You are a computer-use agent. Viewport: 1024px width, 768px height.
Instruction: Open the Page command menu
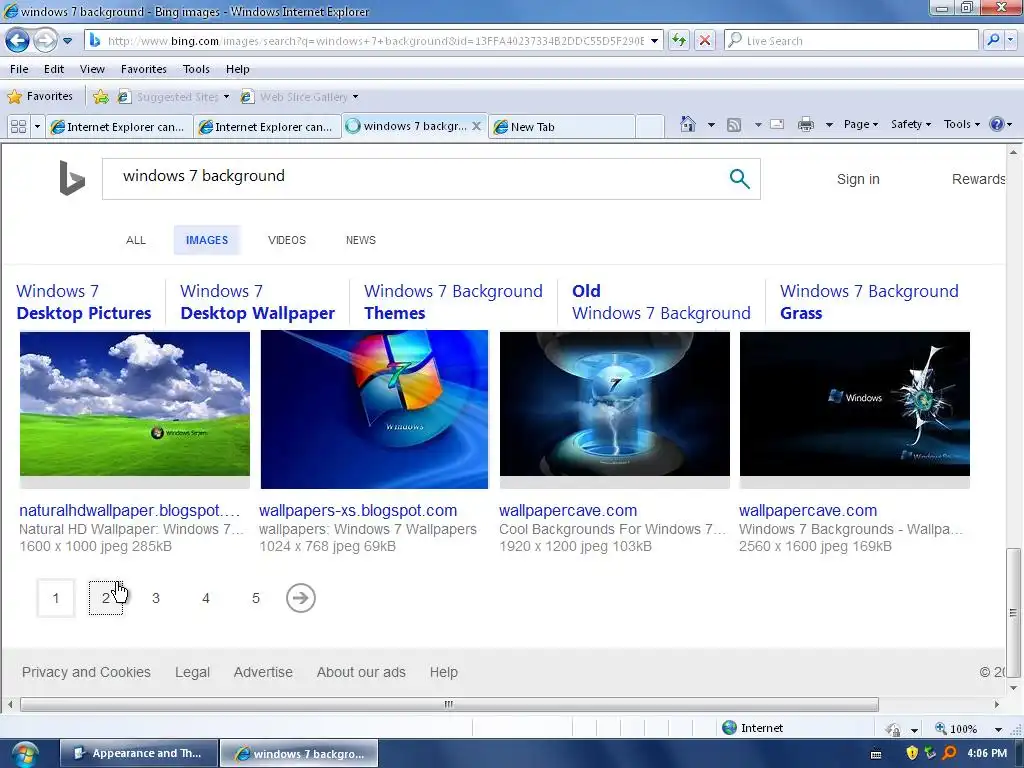pos(861,124)
